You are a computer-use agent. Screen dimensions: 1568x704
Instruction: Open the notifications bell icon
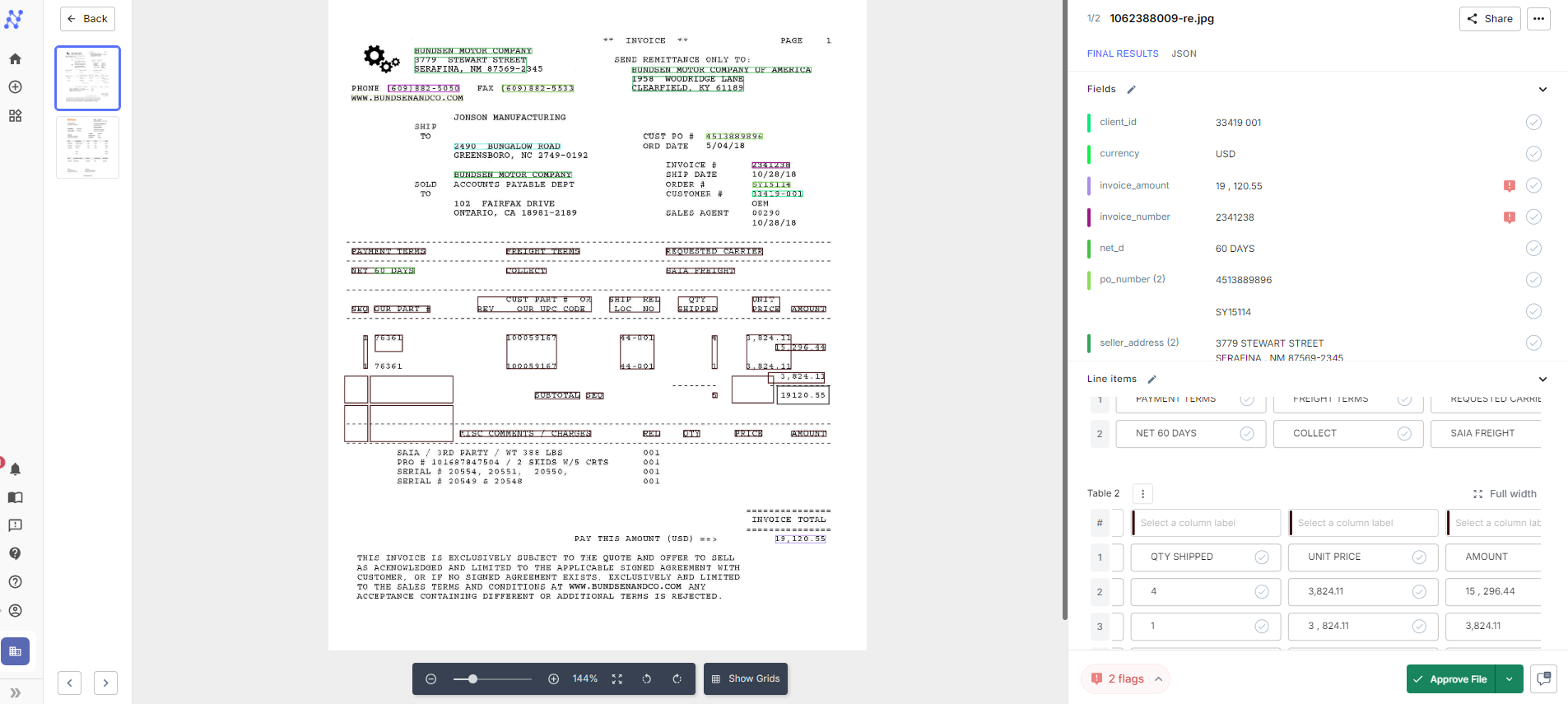coord(15,469)
